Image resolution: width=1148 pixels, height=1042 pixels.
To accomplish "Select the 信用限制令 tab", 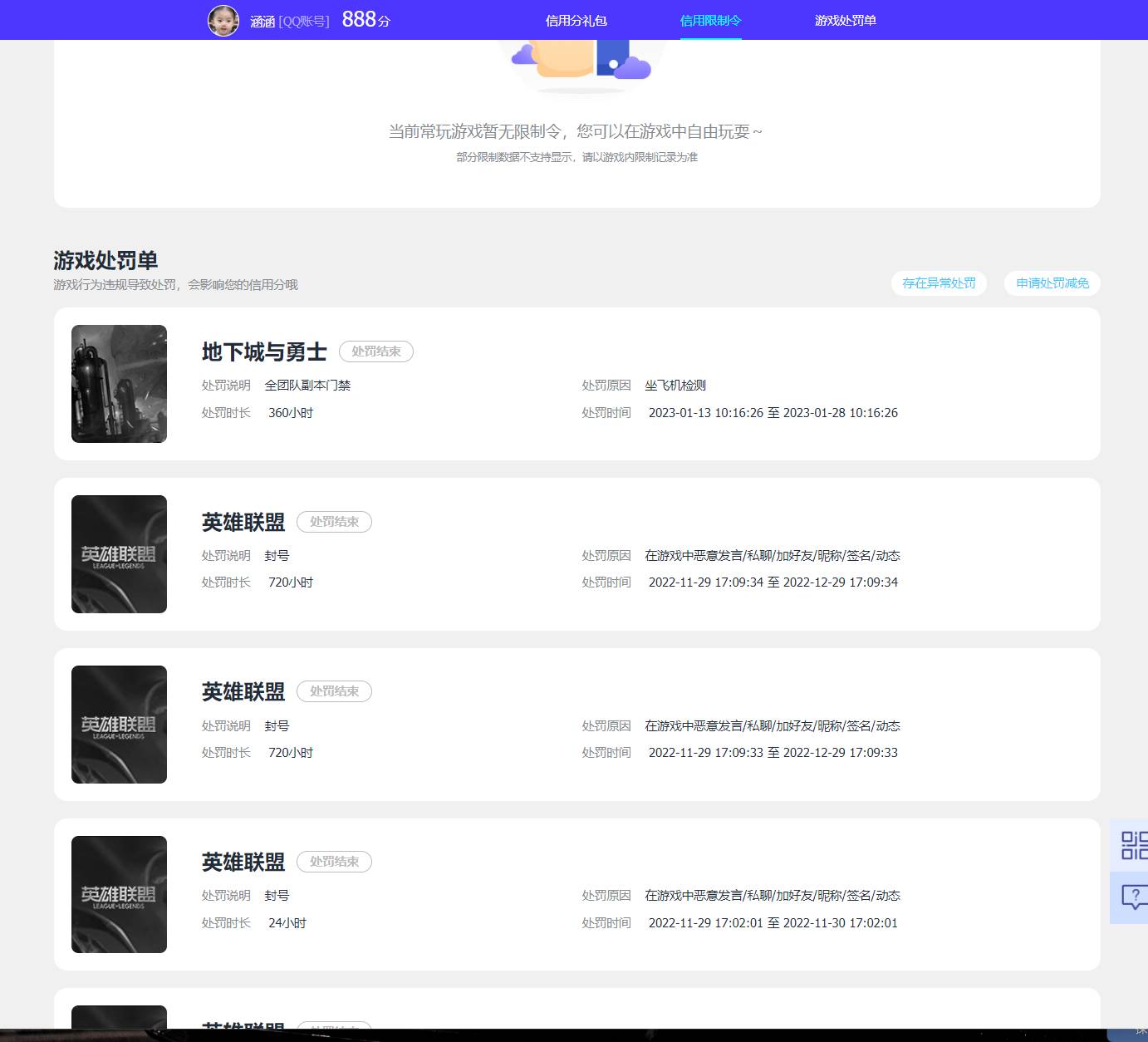I will tap(710, 21).
